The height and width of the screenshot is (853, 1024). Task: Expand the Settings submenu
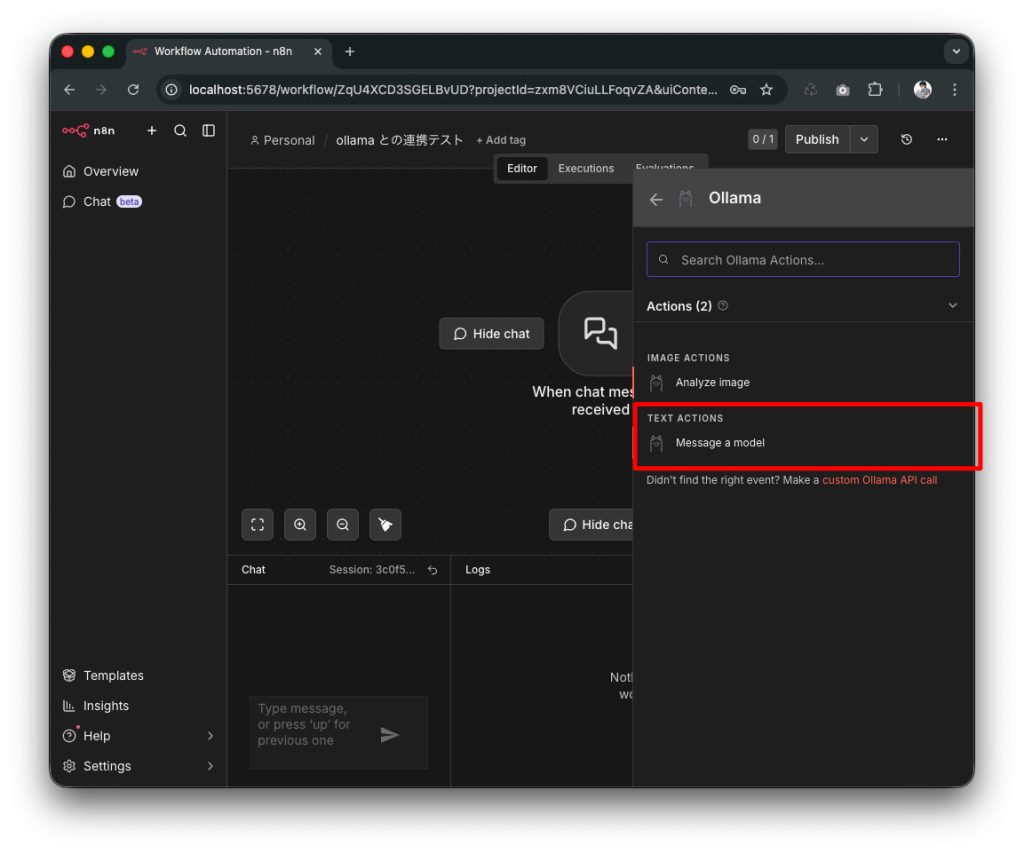coord(210,766)
